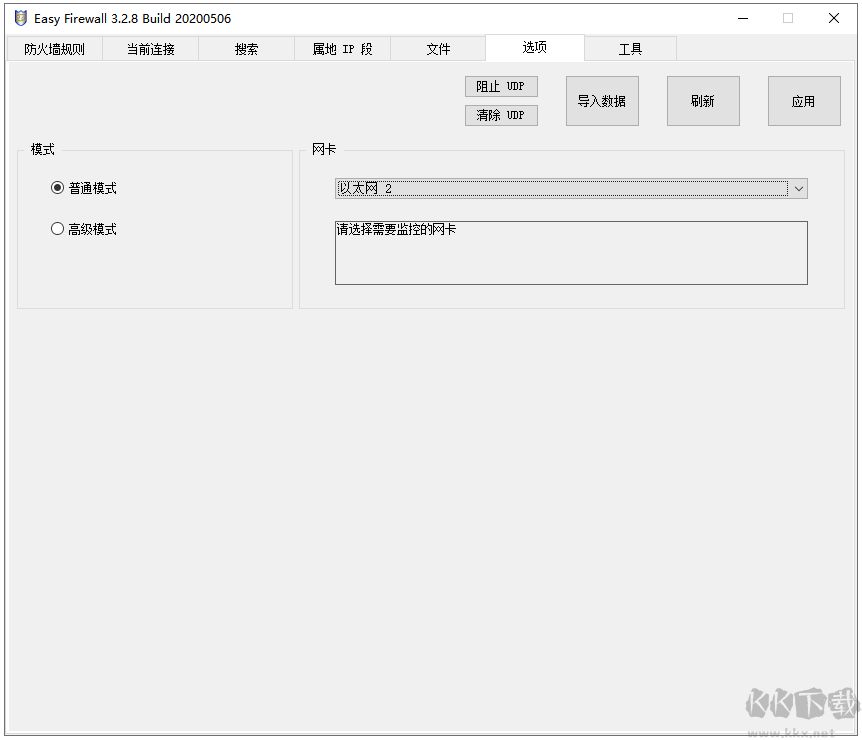Open the 工具 tab
Image resolution: width=862 pixels, height=740 pixels.
pos(630,48)
